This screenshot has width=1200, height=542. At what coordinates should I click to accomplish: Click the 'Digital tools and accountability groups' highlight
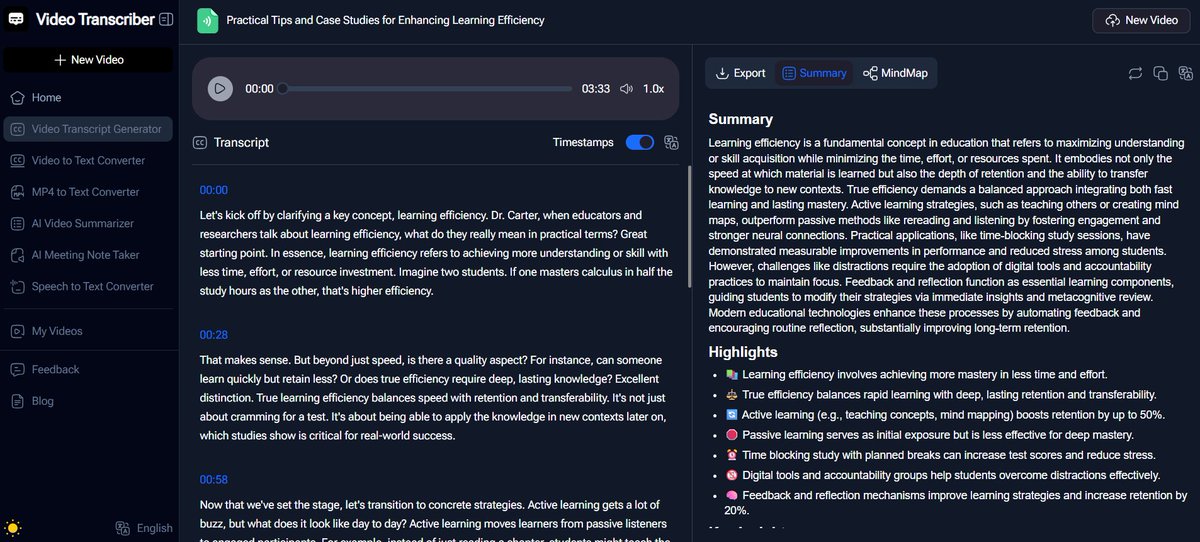coord(942,475)
